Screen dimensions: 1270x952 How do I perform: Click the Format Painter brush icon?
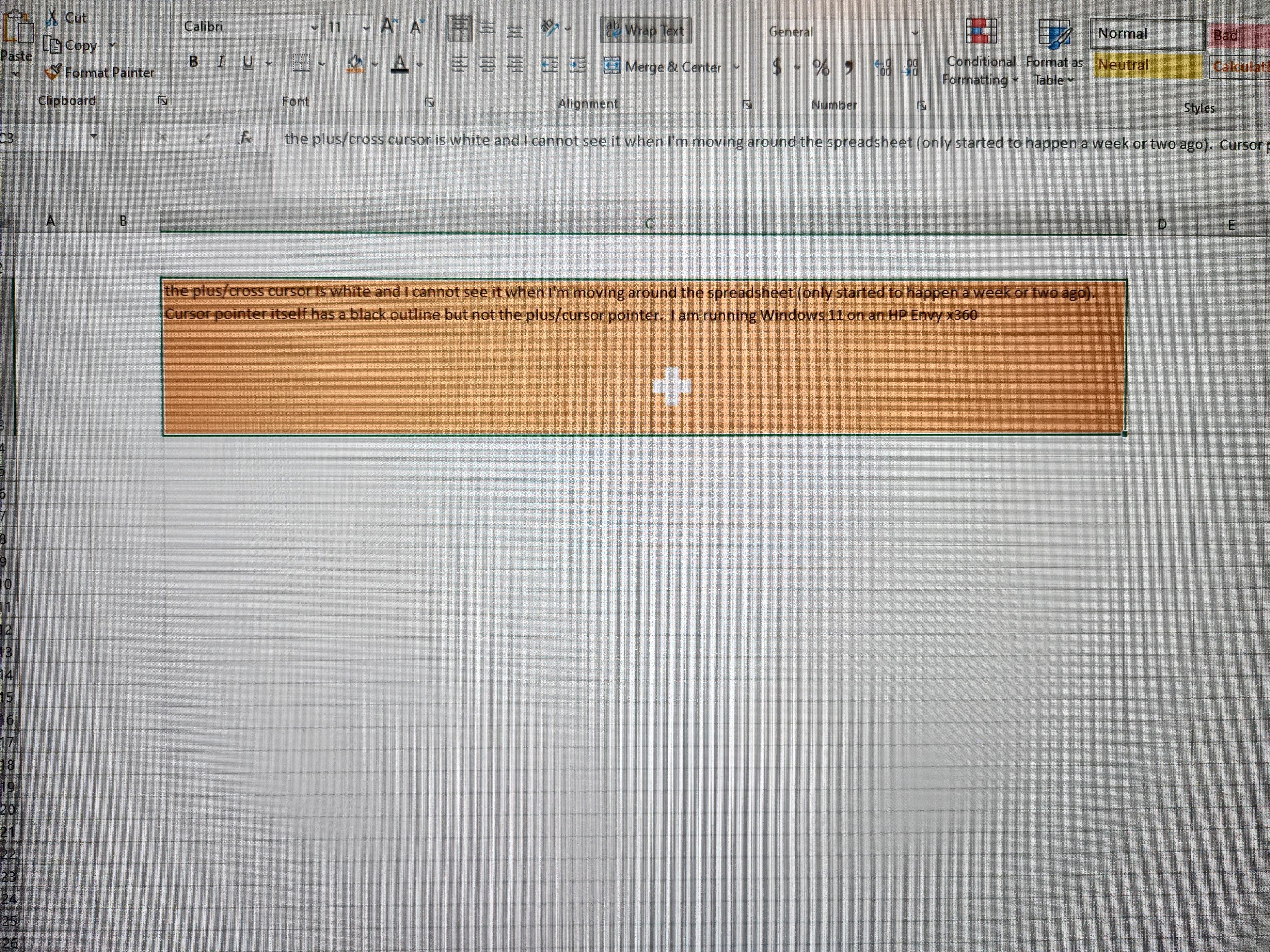53,72
